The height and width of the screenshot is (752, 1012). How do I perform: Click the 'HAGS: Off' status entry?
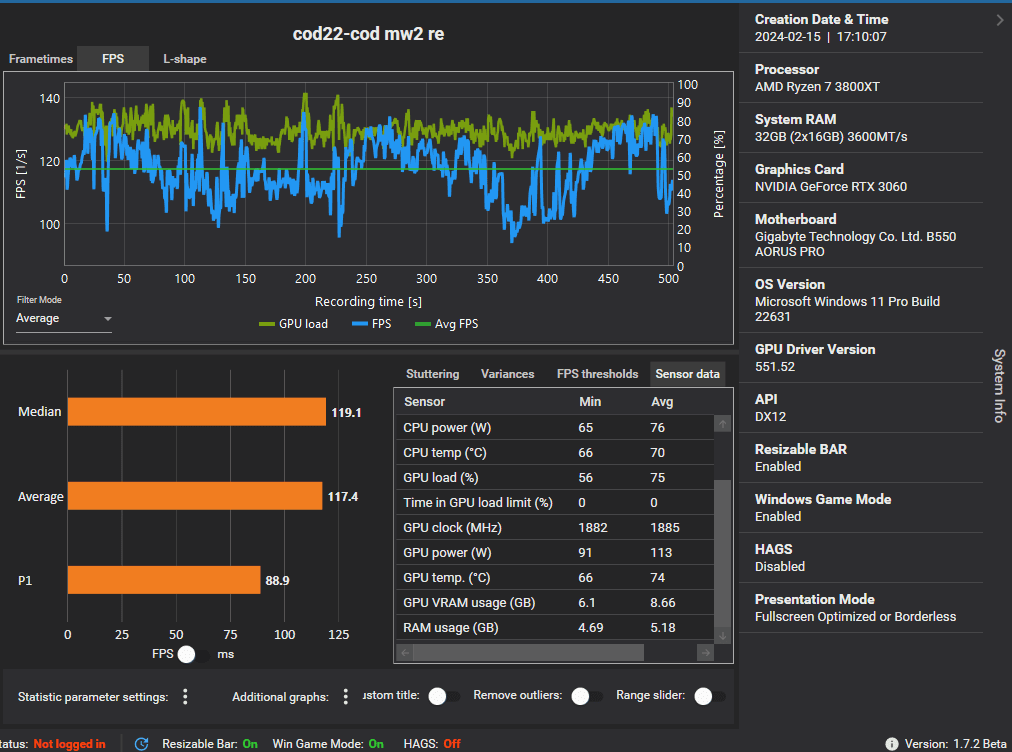pyautogui.click(x=432, y=744)
